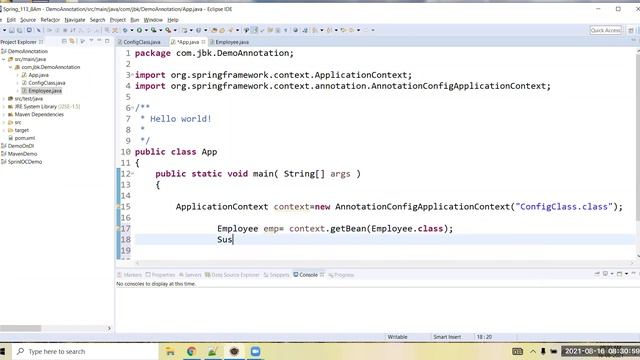Click the Display Selected Console icon
The width and height of the screenshot is (640, 360).
point(605,273)
